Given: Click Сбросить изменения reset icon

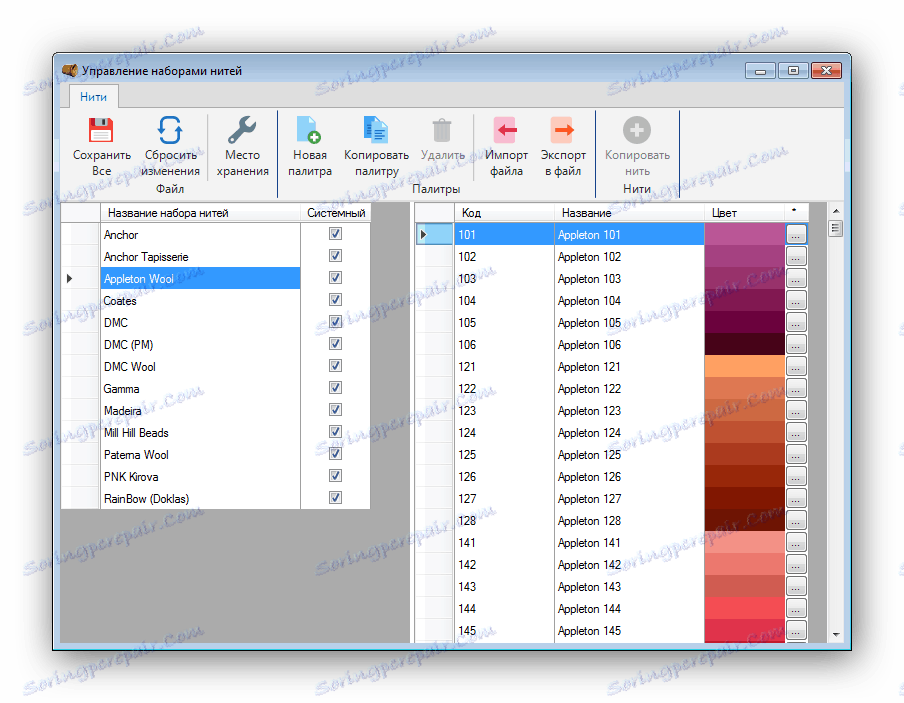Looking at the screenshot, I should [x=171, y=131].
